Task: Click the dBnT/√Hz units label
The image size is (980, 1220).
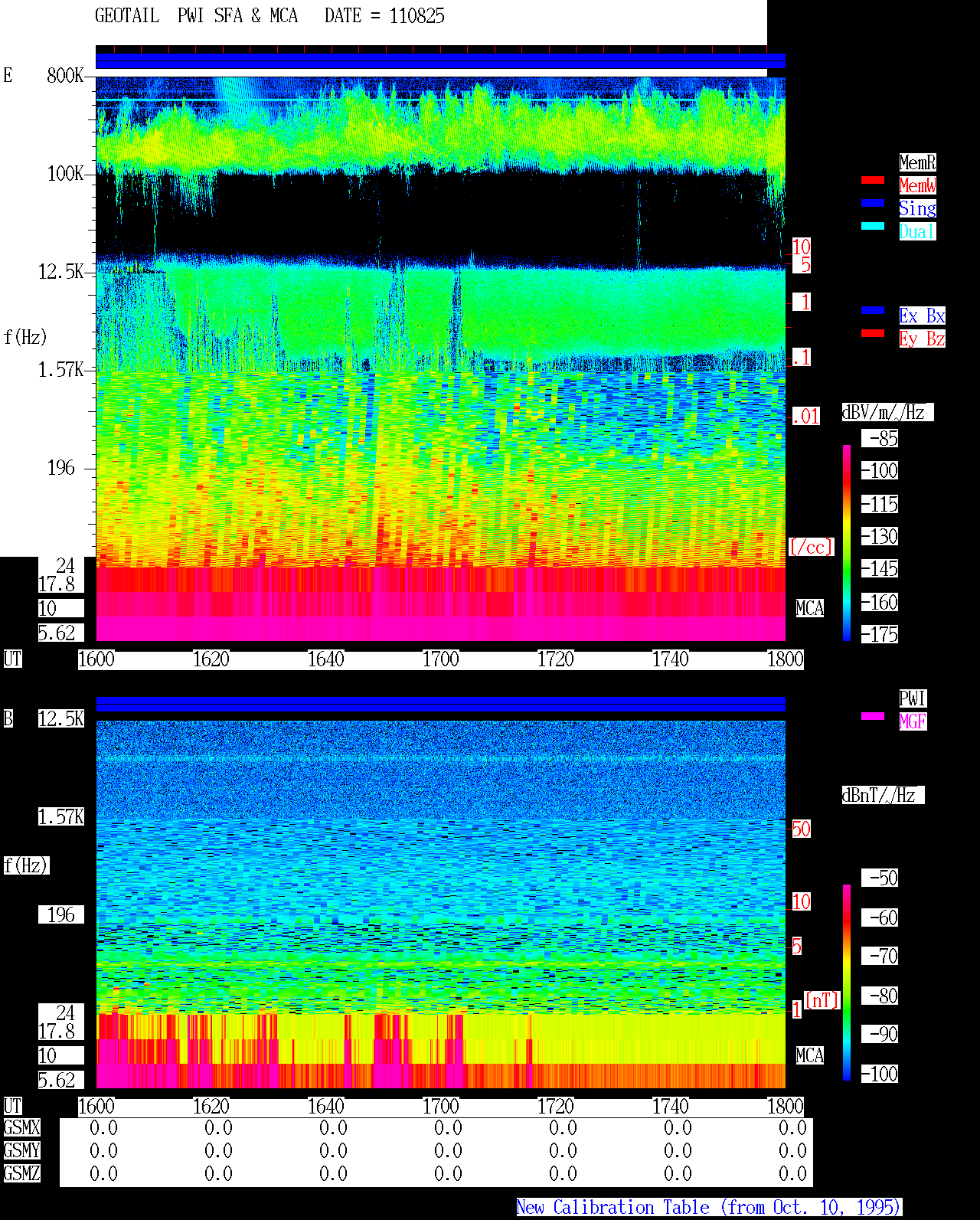Action: click(x=883, y=795)
